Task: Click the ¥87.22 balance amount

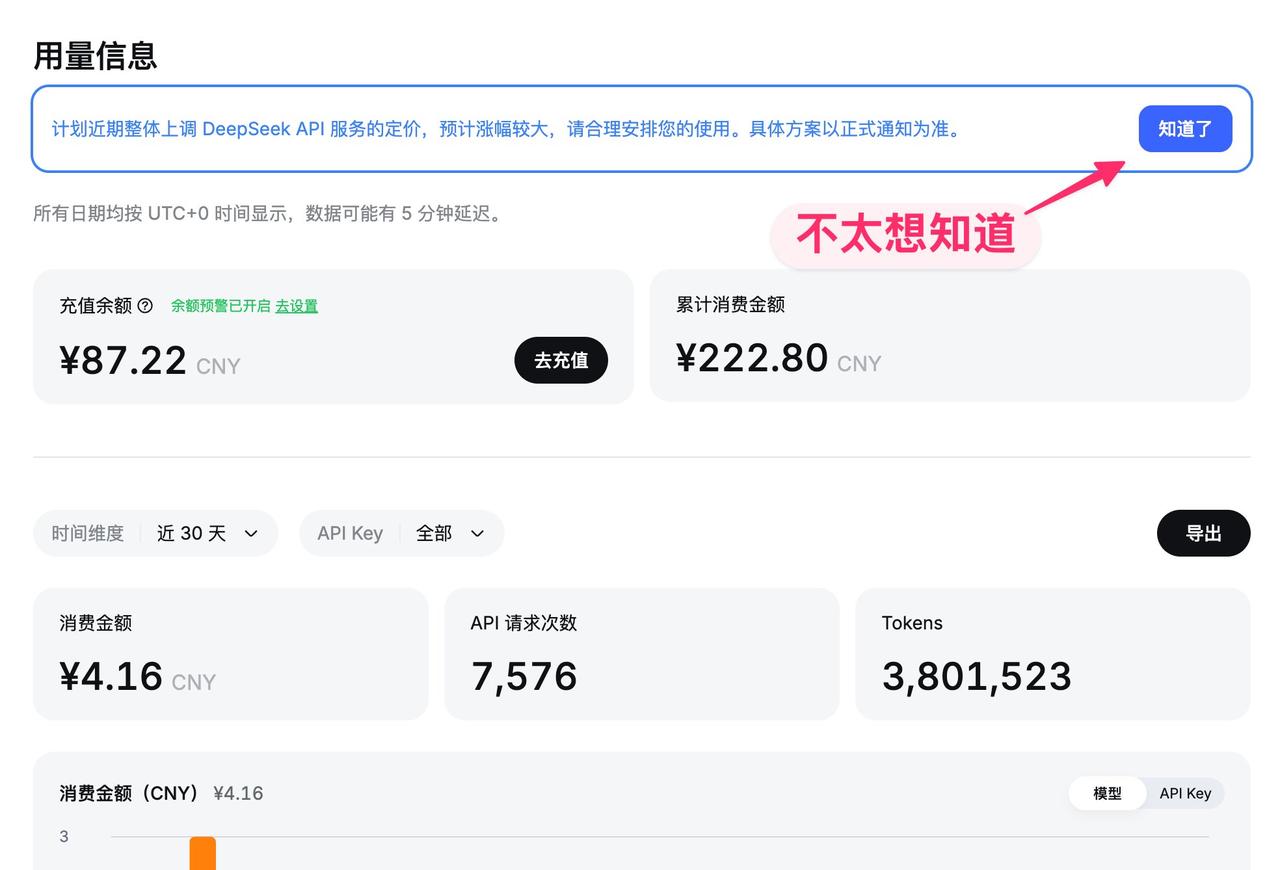Action: pos(123,360)
